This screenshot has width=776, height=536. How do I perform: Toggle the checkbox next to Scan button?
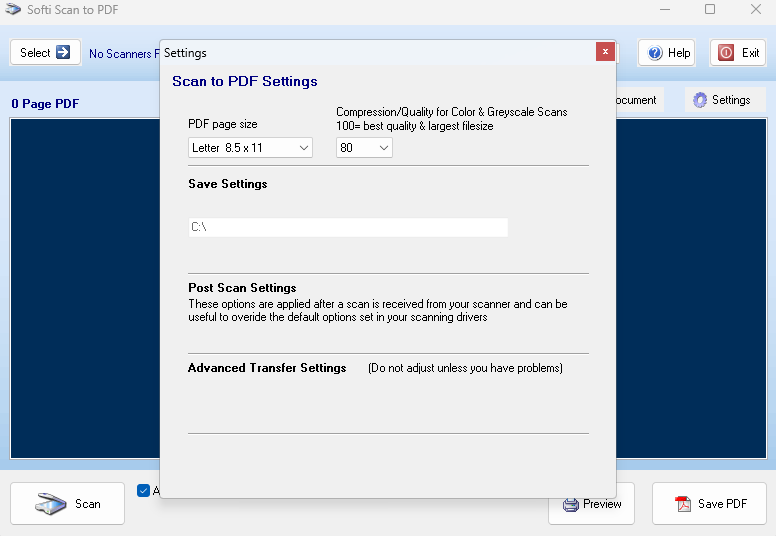click(x=144, y=490)
